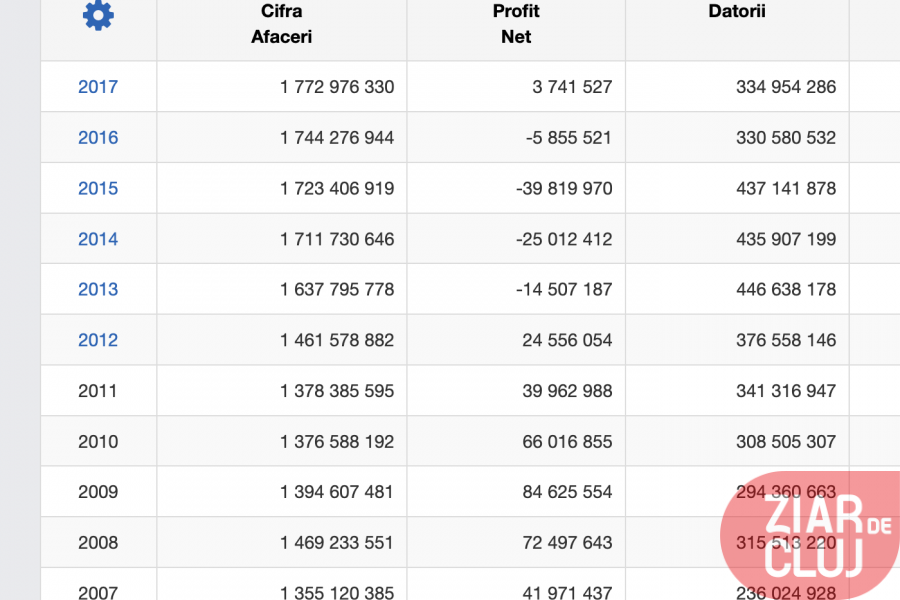
Task: Select the 2010 row year cell
Action: [x=98, y=442]
